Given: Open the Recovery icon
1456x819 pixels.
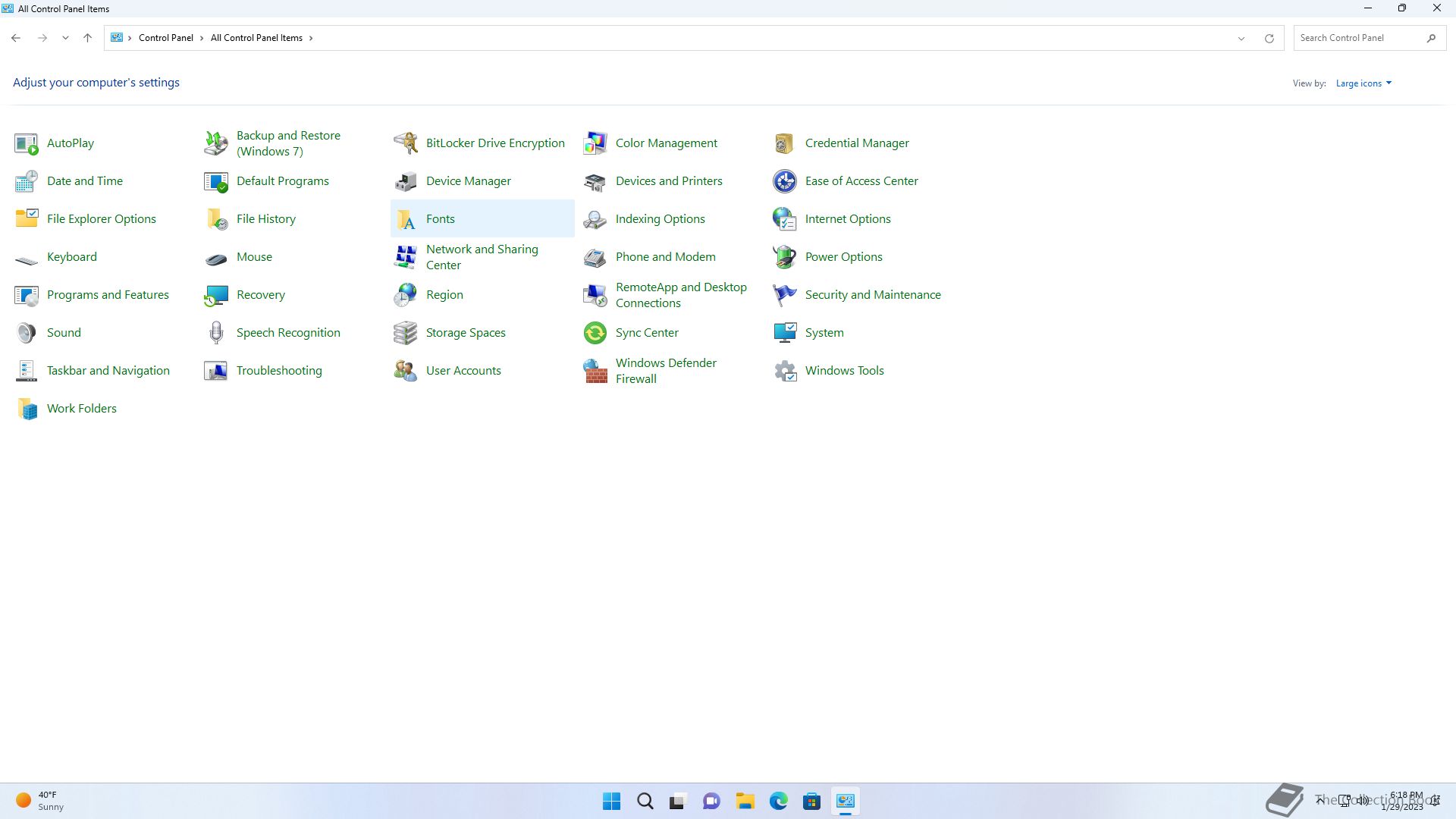Looking at the screenshot, I should [216, 295].
